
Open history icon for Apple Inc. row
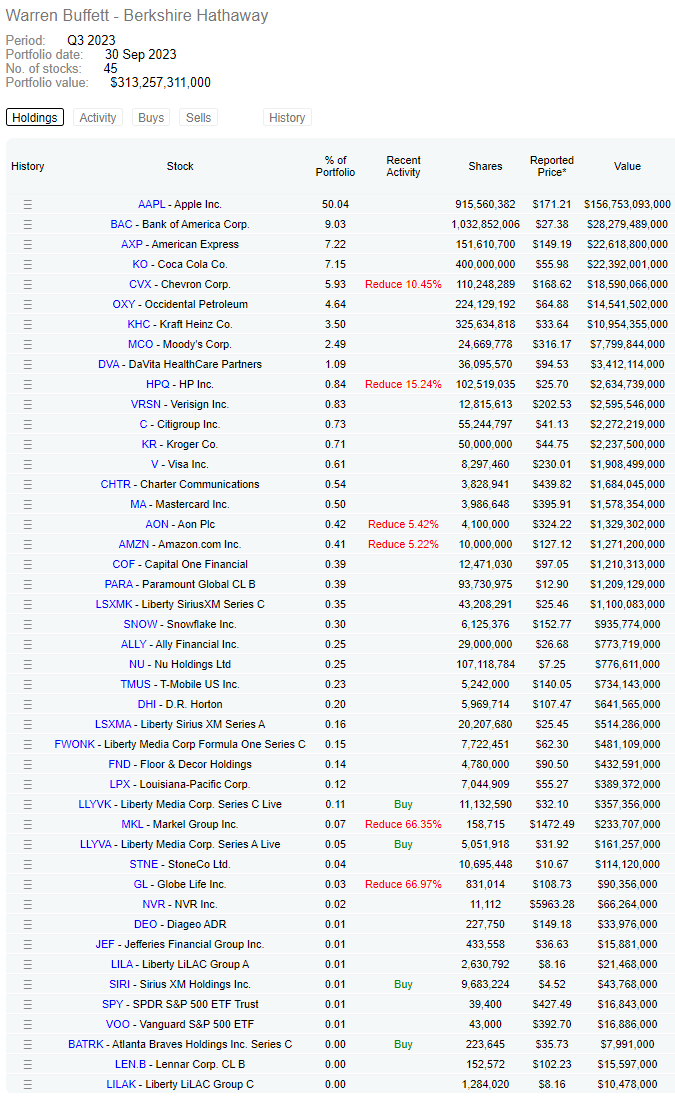[x=28, y=205]
